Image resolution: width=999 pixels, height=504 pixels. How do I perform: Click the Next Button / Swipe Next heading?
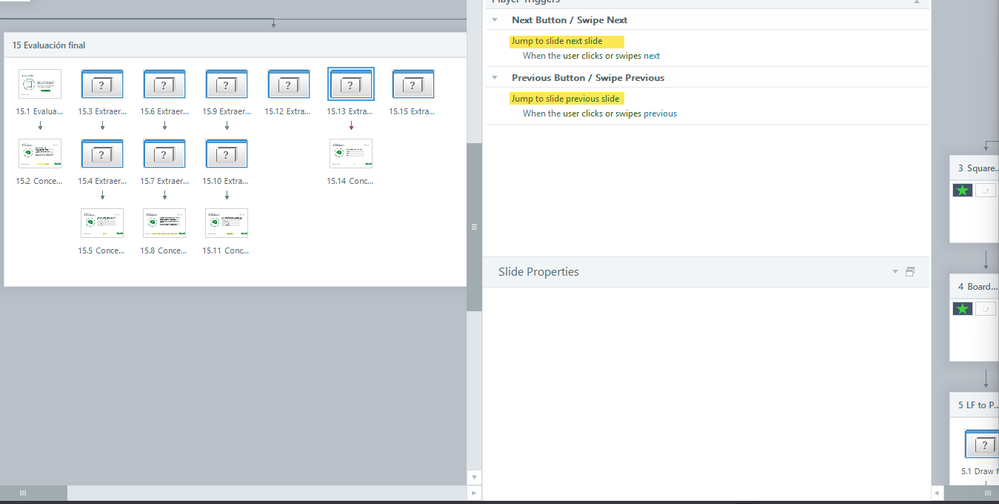coord(570,20)
